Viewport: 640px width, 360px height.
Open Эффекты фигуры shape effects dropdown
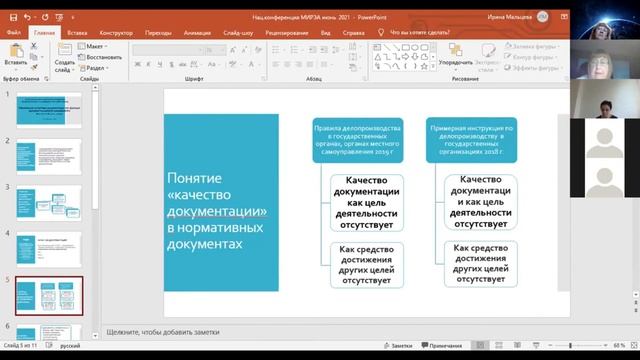click(x=534, y=68)
